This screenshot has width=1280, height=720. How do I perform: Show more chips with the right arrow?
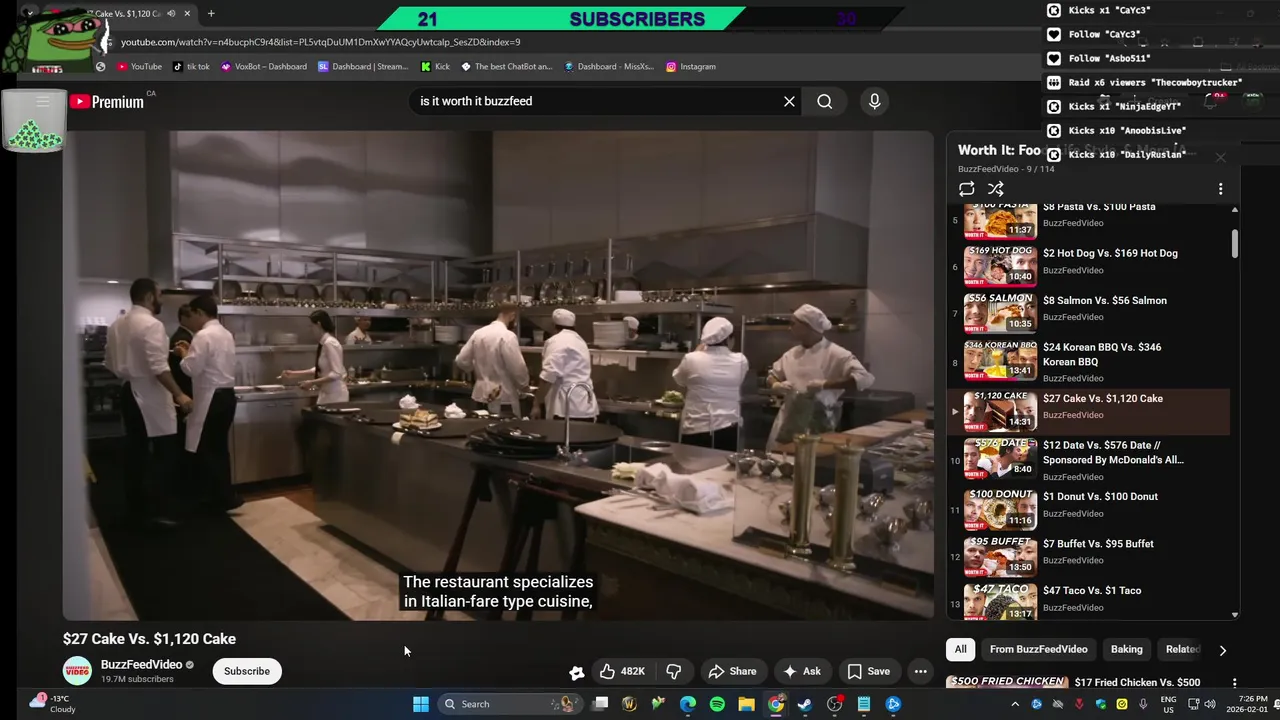pyautogui.click(x=1222, y=650)
